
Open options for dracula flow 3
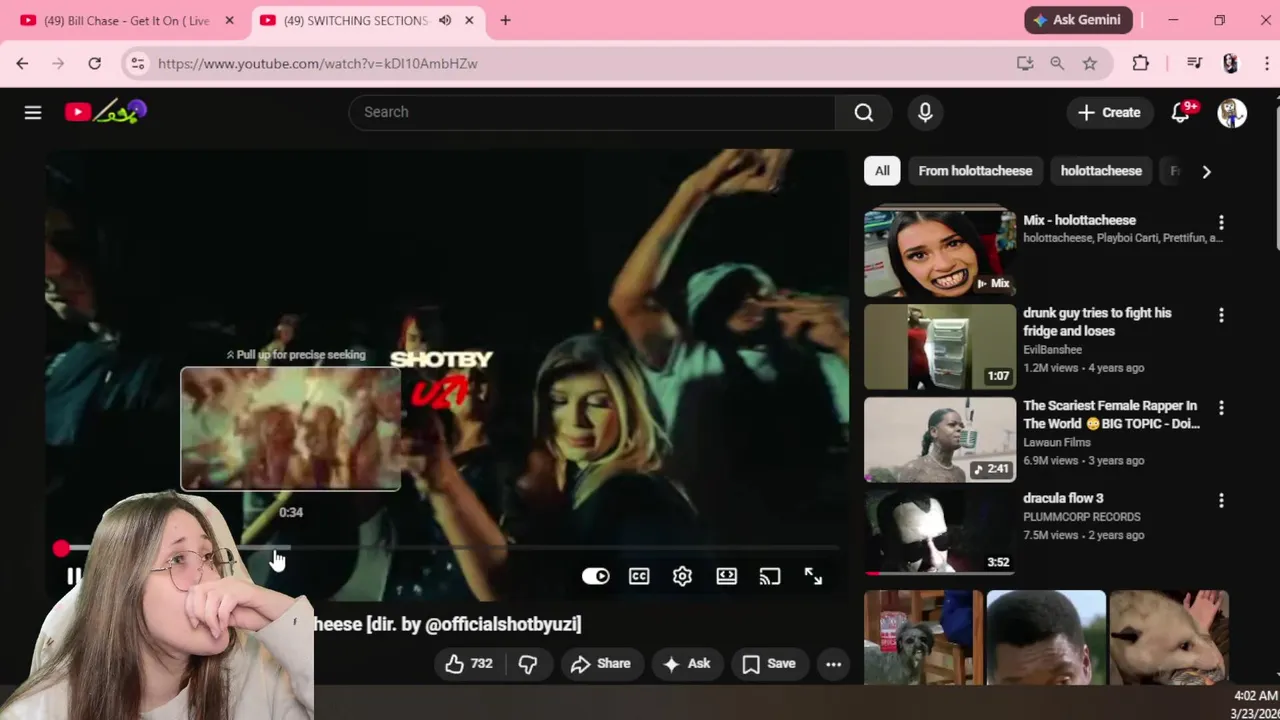pos(1221,500)
